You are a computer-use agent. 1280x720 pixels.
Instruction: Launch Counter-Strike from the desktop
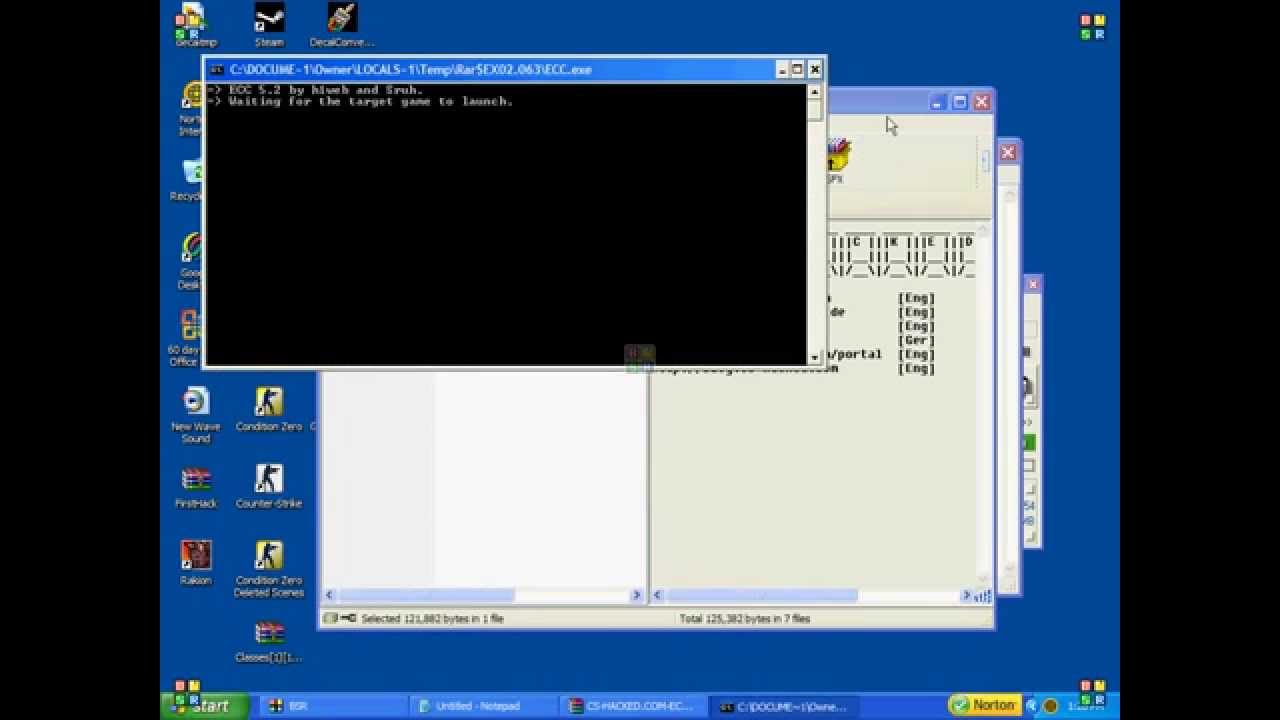pyautogui.click(x=269, y=487)
